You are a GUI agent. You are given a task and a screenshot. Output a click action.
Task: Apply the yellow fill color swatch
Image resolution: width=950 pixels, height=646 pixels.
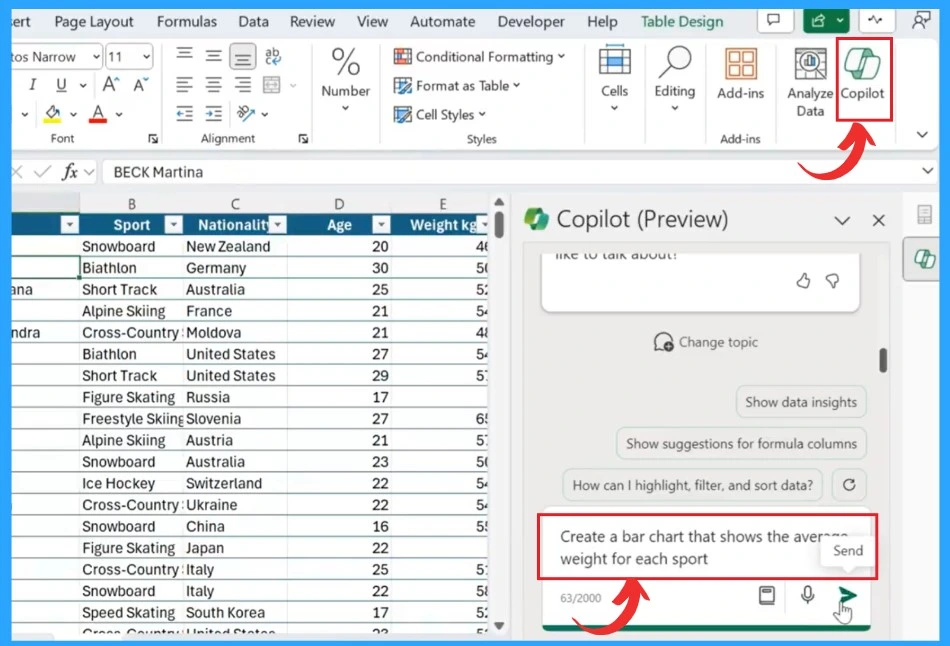pyautogui.click(x=53, y=114)
